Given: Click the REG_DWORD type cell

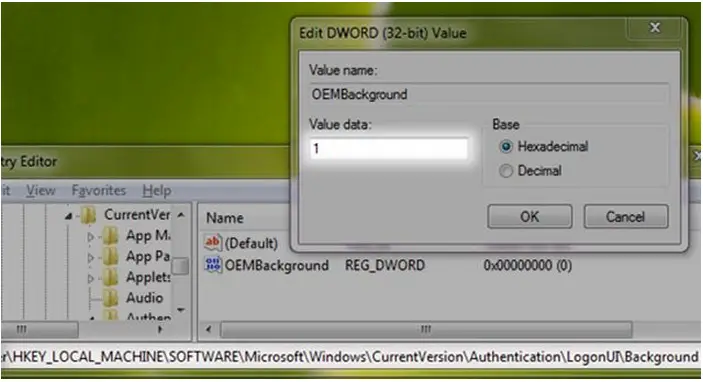Looking at the screenshot, I should [x=385, y=265].
